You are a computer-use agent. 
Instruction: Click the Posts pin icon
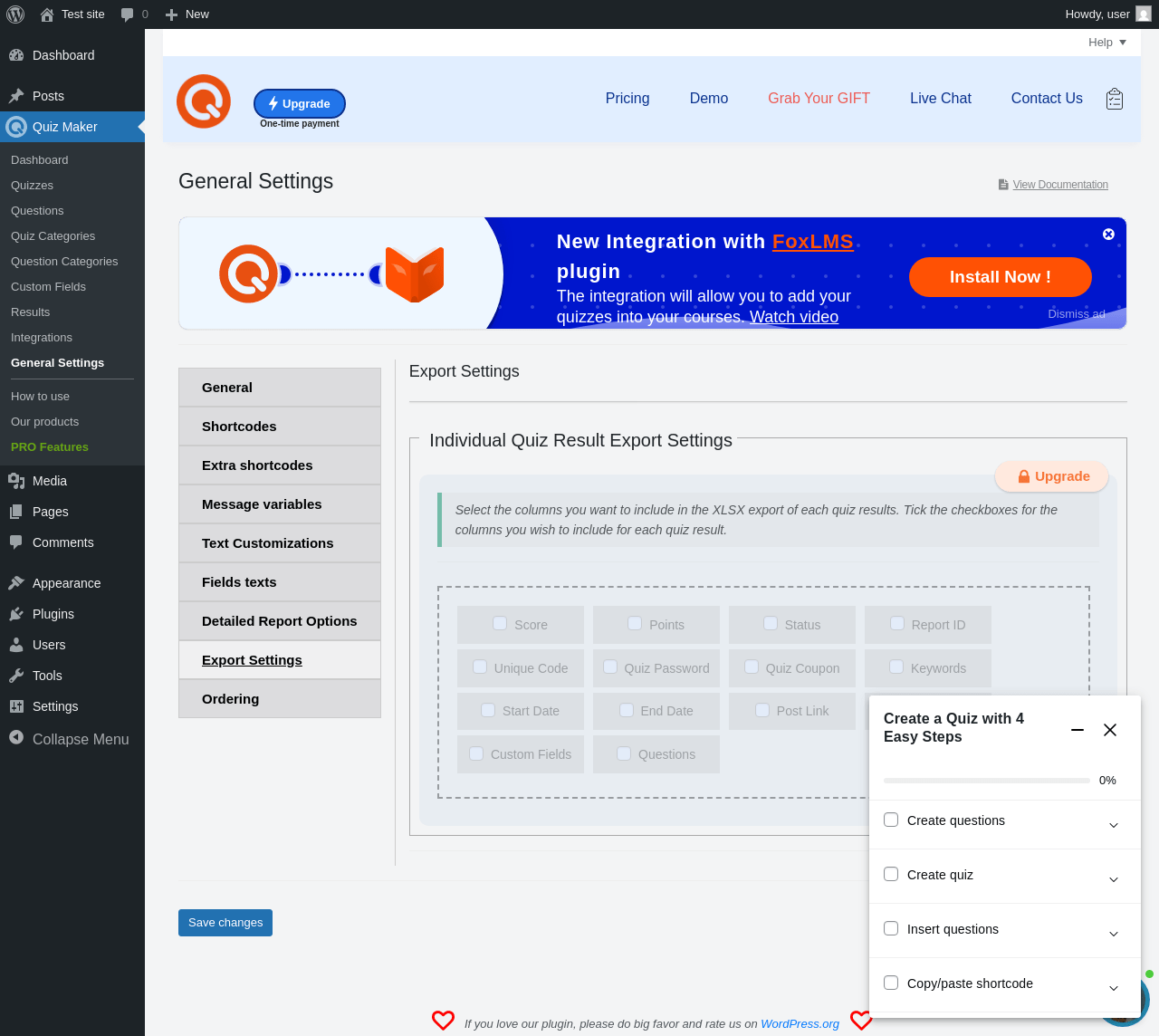[x=16, y=96]
